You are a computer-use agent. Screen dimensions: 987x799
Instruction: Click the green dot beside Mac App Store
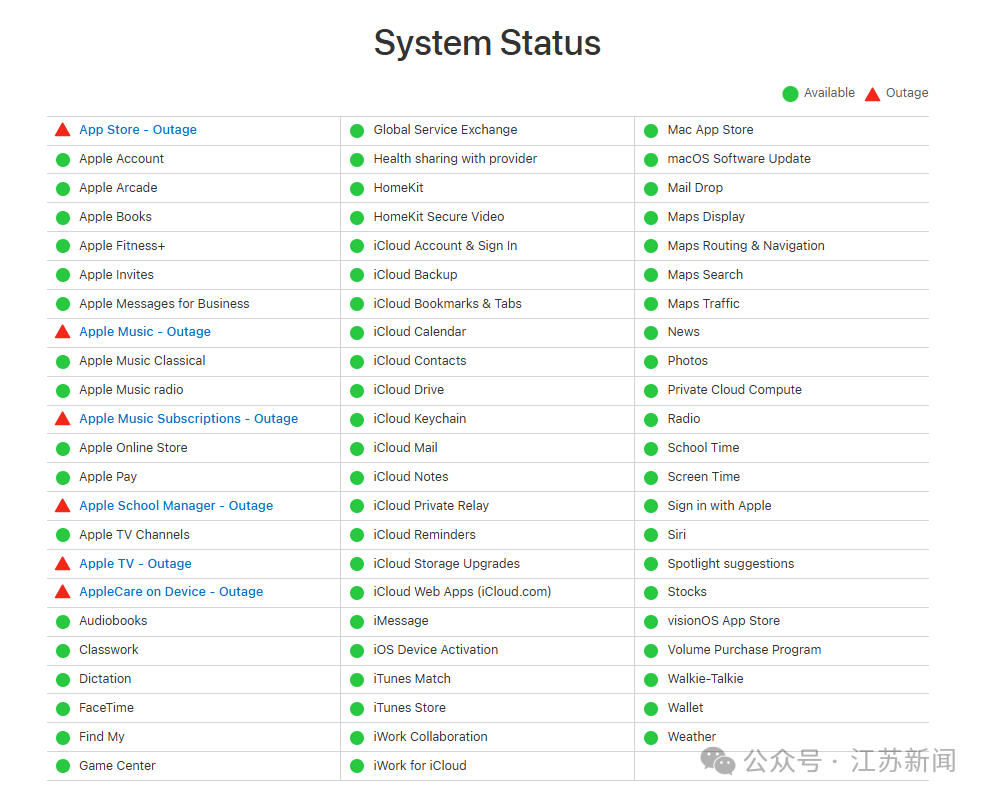coord(651,131)
